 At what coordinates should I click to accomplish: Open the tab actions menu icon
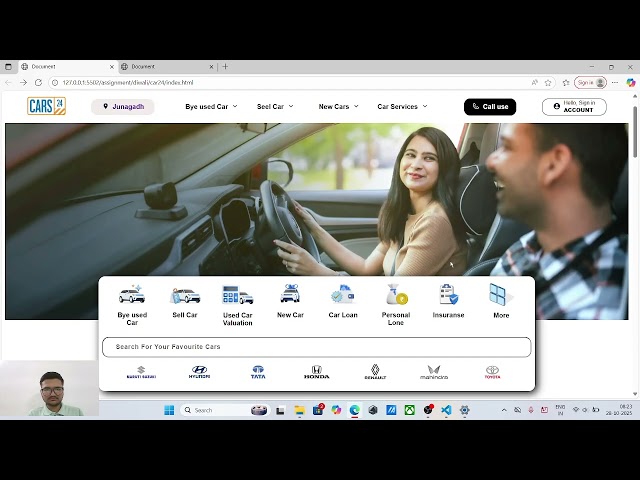coord(8,67)
